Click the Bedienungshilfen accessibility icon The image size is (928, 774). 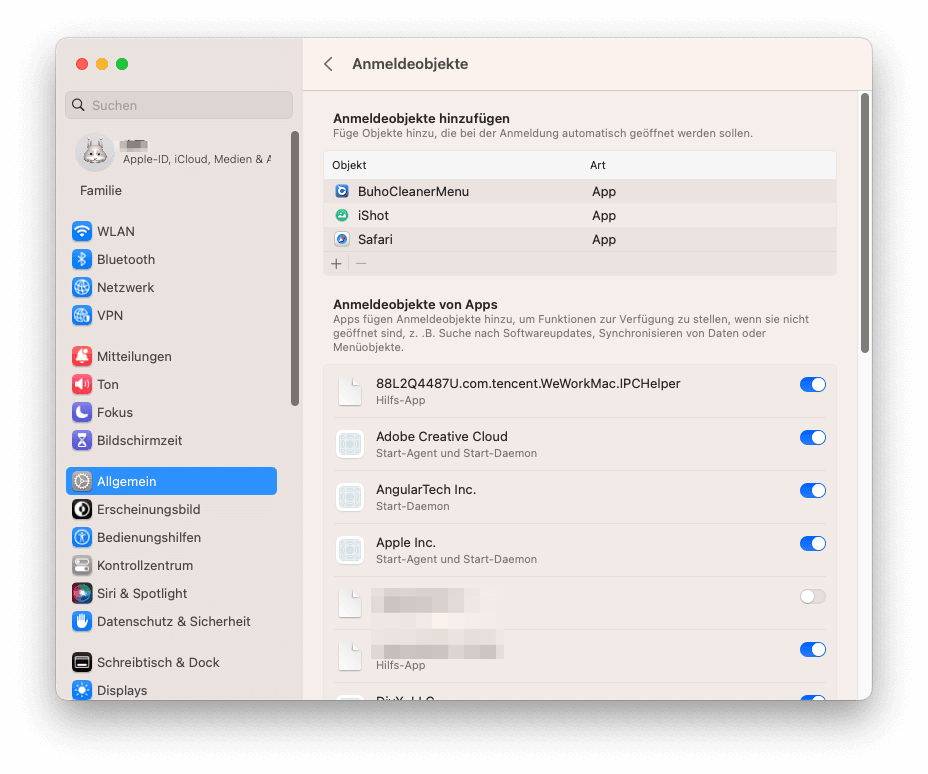click(x=82, y=537)
